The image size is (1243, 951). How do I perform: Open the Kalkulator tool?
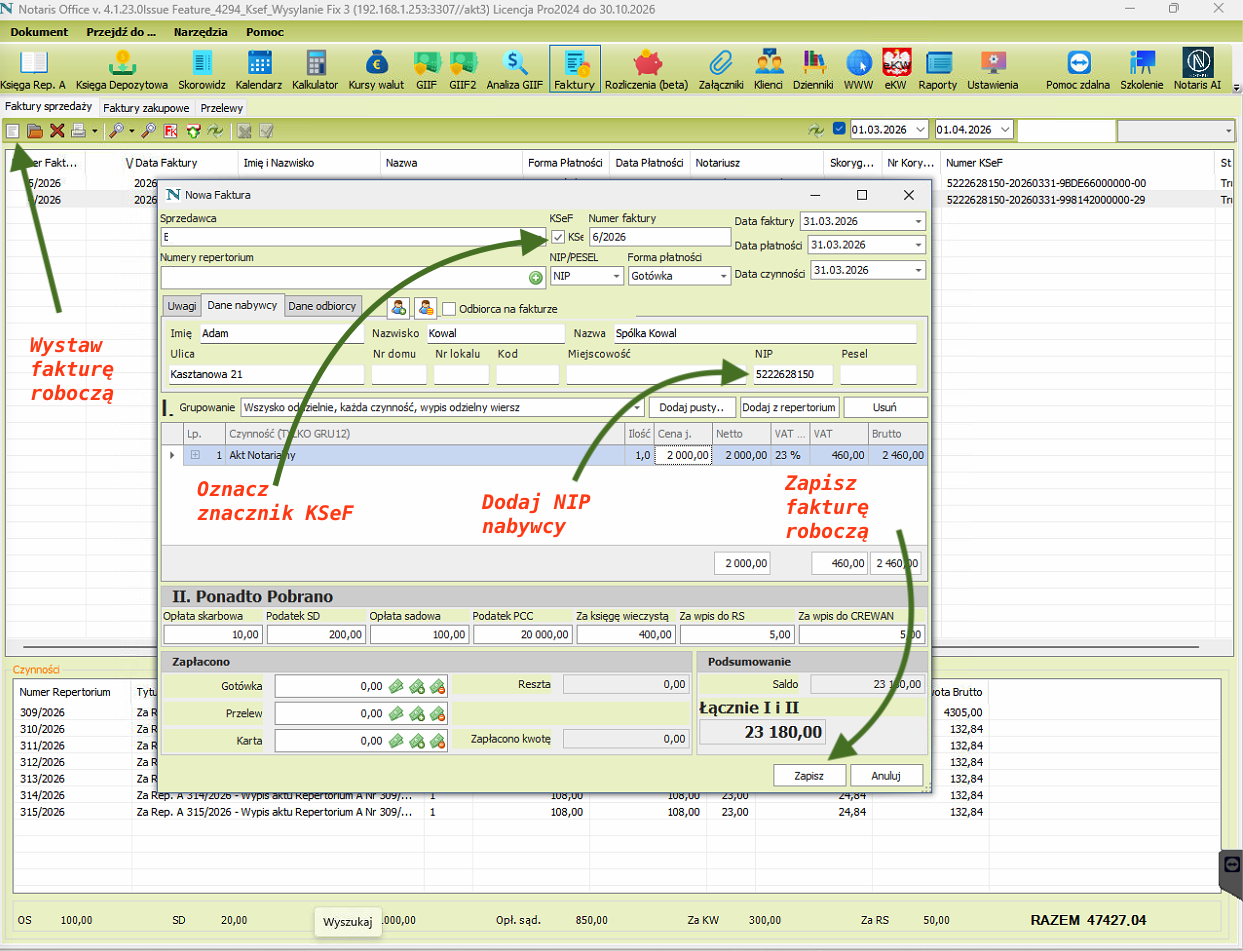point(315,70)
